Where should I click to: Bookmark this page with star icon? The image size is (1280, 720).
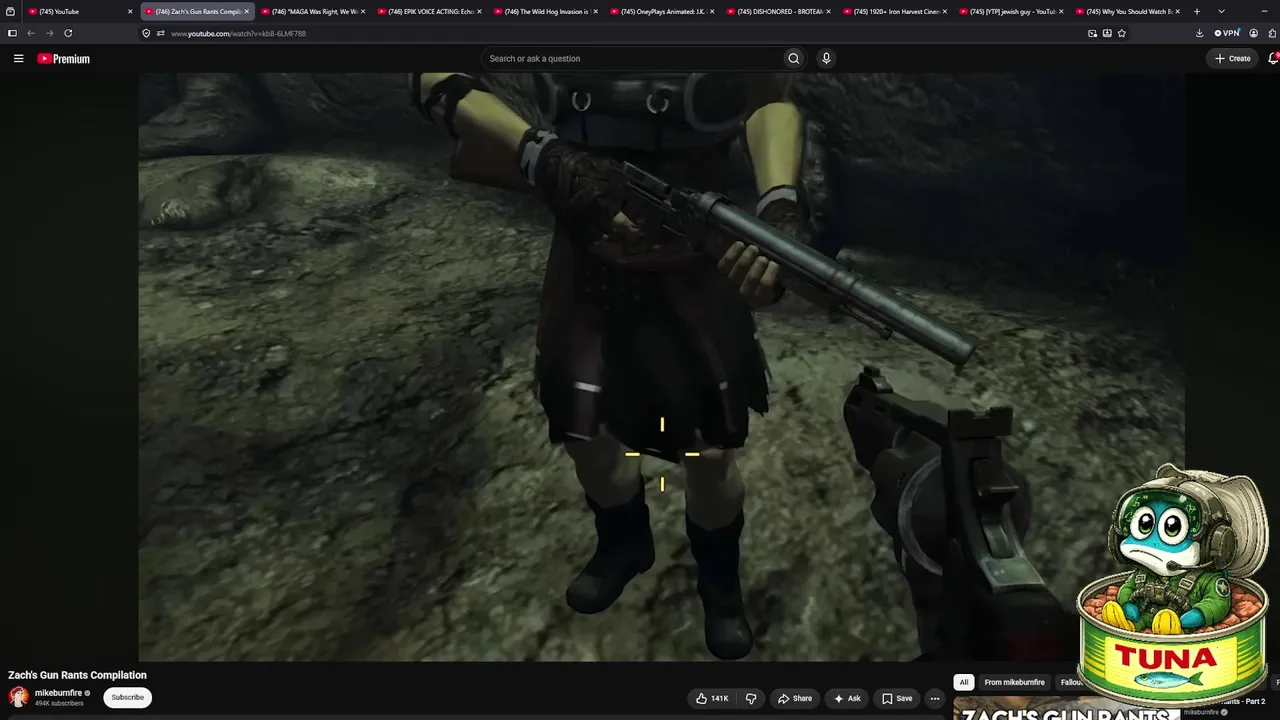pyautogui.click(x=1122, y=33)
